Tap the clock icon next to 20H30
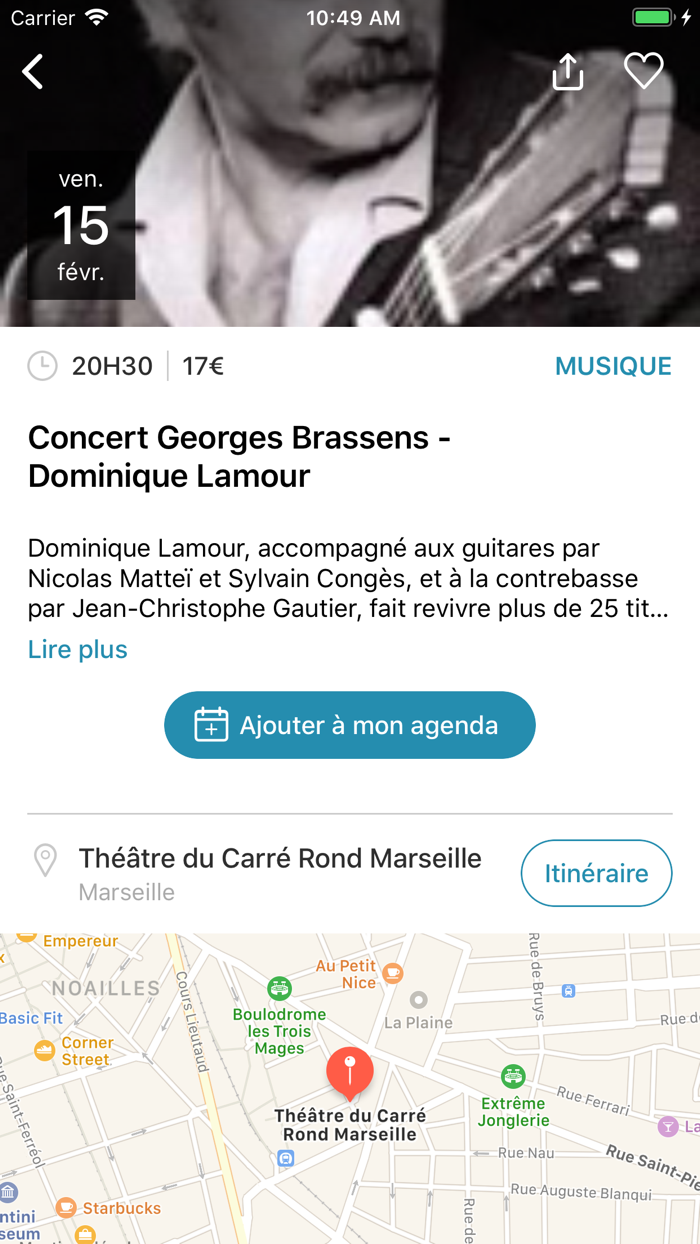700x1244 pixels. (x=41, y=366)
